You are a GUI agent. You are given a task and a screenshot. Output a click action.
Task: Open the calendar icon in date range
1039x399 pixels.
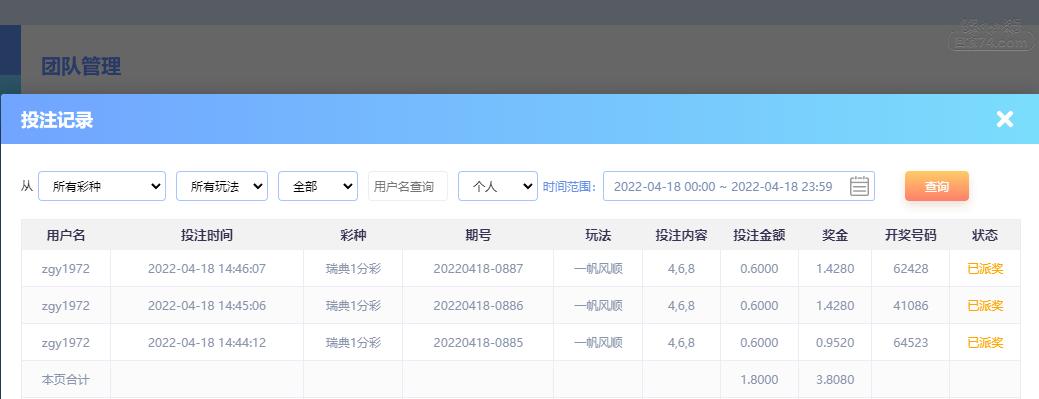[859, 186]
